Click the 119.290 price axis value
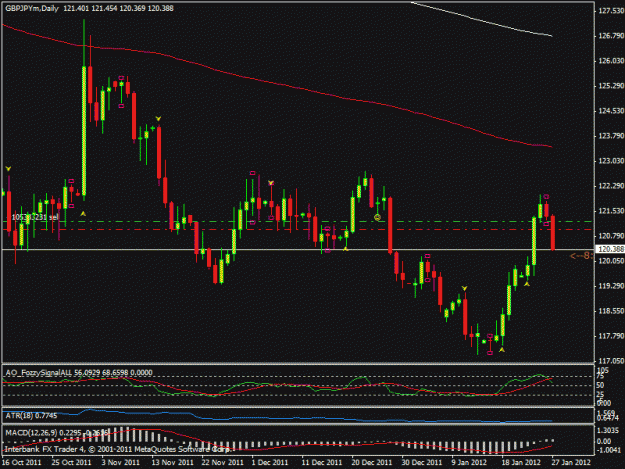Viewport: 625px width, 469px height. 611,286
